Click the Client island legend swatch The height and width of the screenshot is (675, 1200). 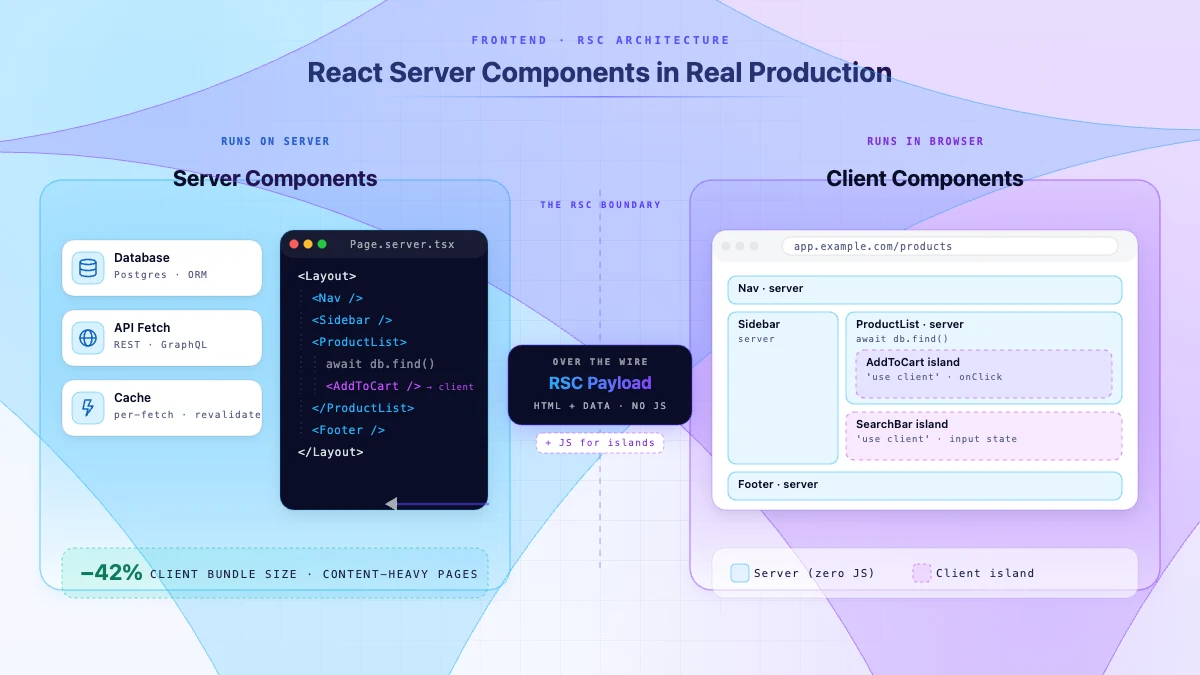point(922,573)
